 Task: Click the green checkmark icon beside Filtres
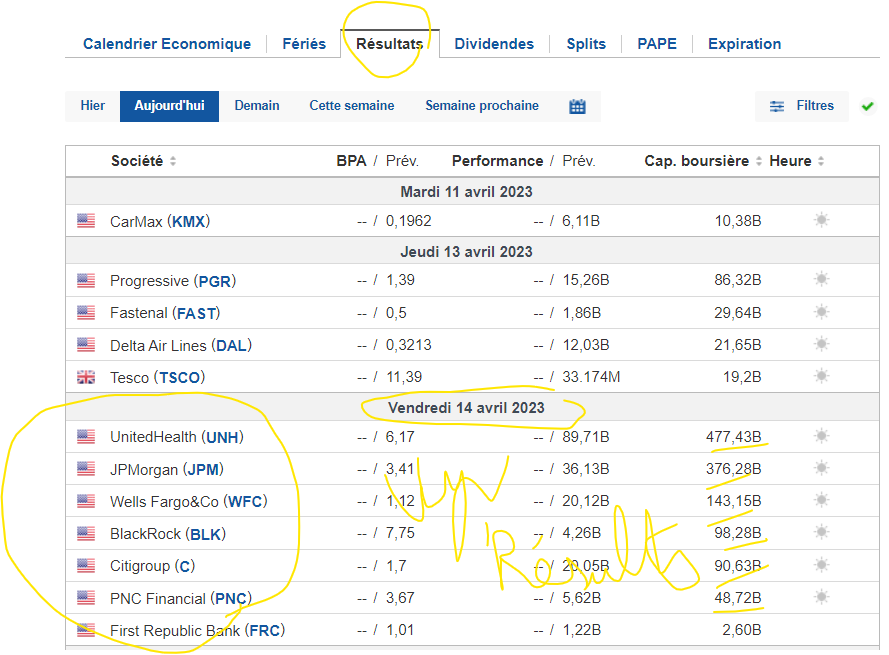pos(867,106)
